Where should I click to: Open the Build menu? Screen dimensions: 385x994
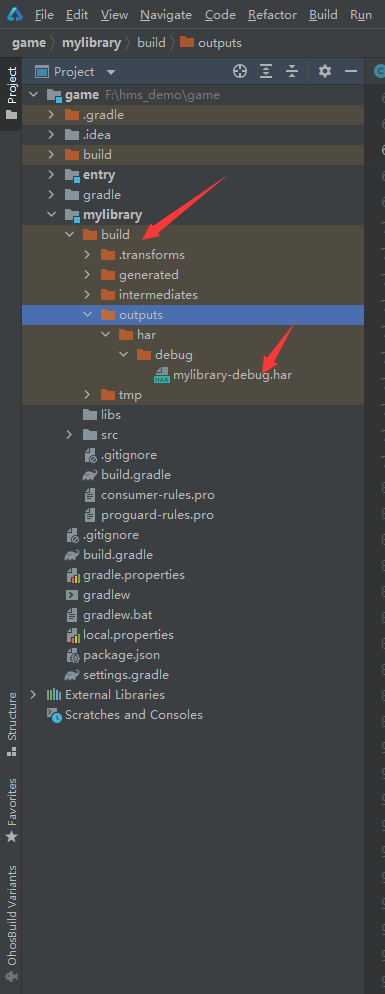pyautogui.click(x=323, y=15)
